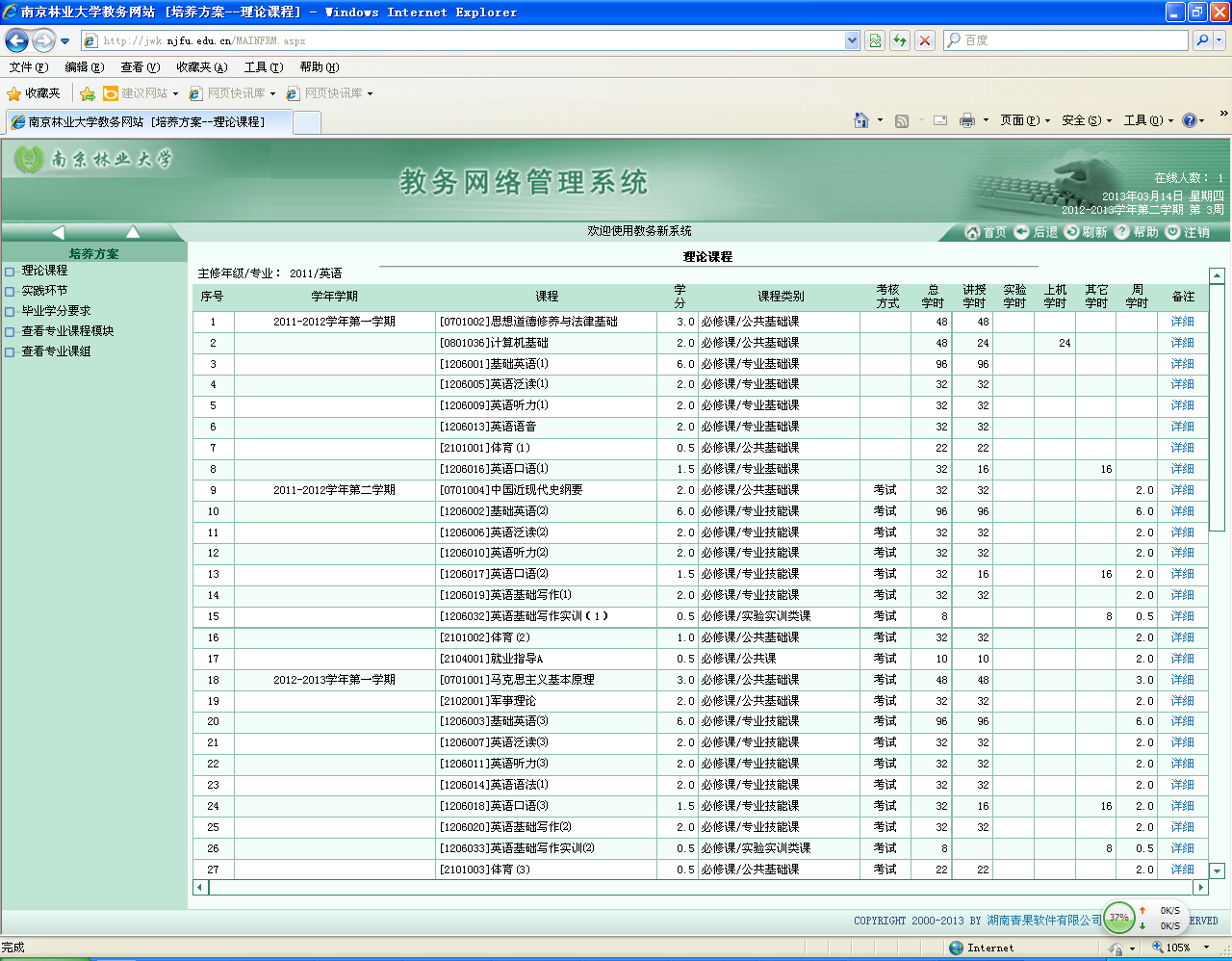Open 详细 link for 就业指导A row
Screen dimensions: 1232x961
click(x=1182, y=659)
